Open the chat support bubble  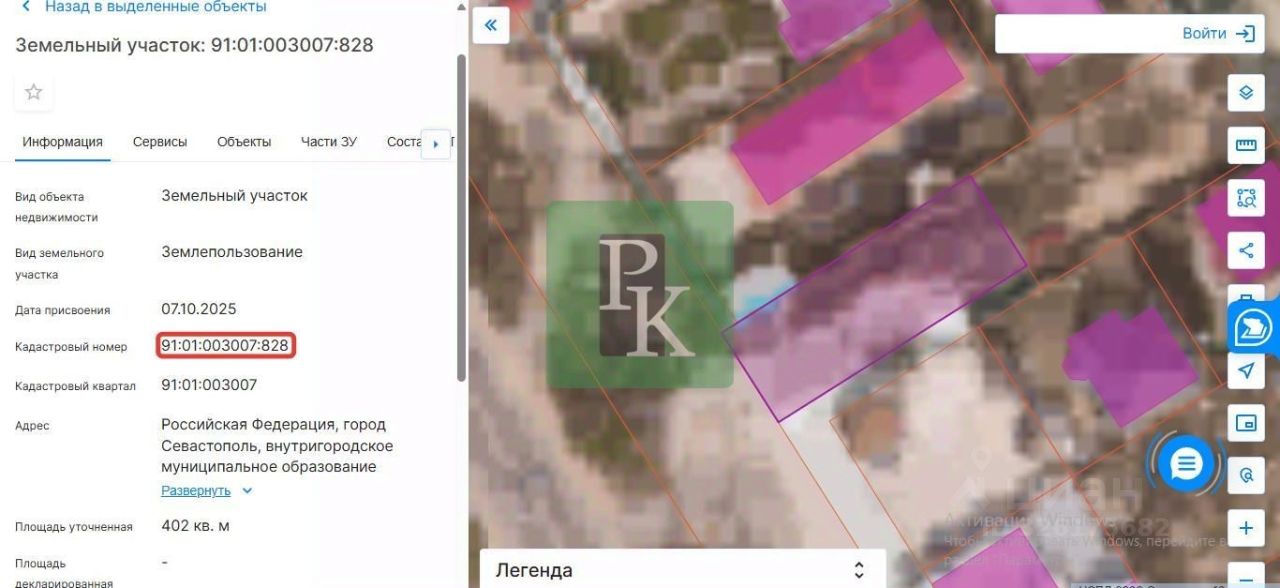click(x=1186, y=464)
